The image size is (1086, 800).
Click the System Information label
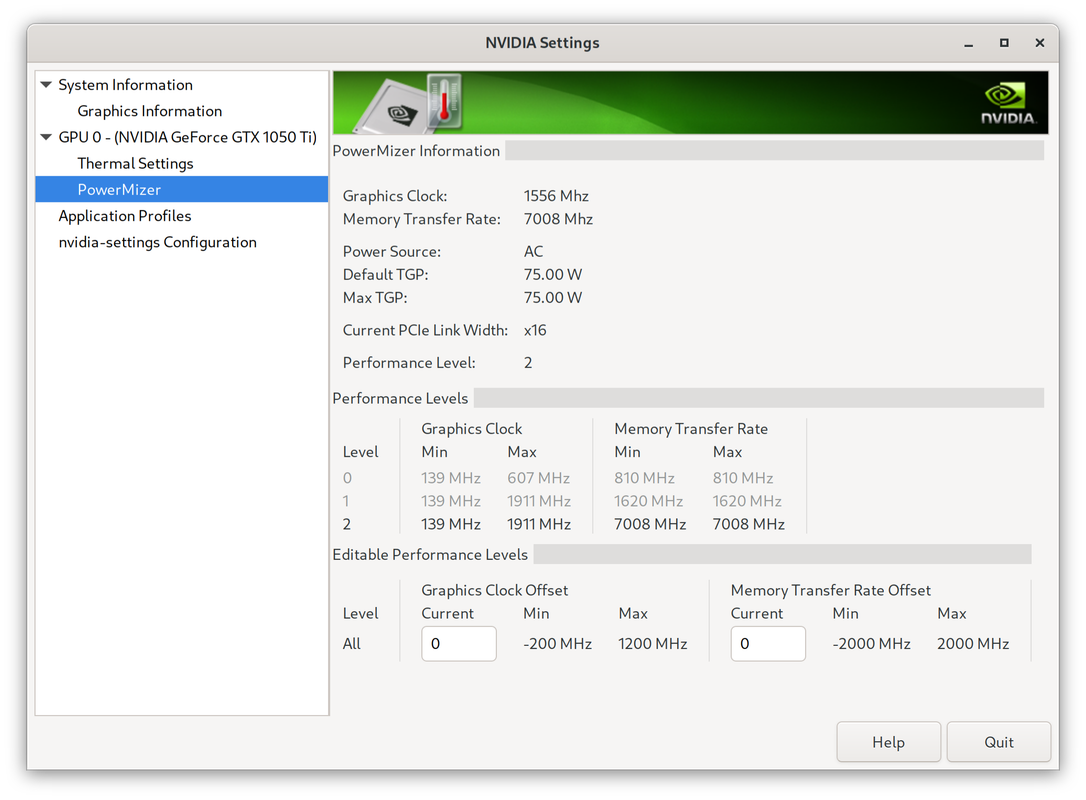pyautogui.click(x=125, y=85)
